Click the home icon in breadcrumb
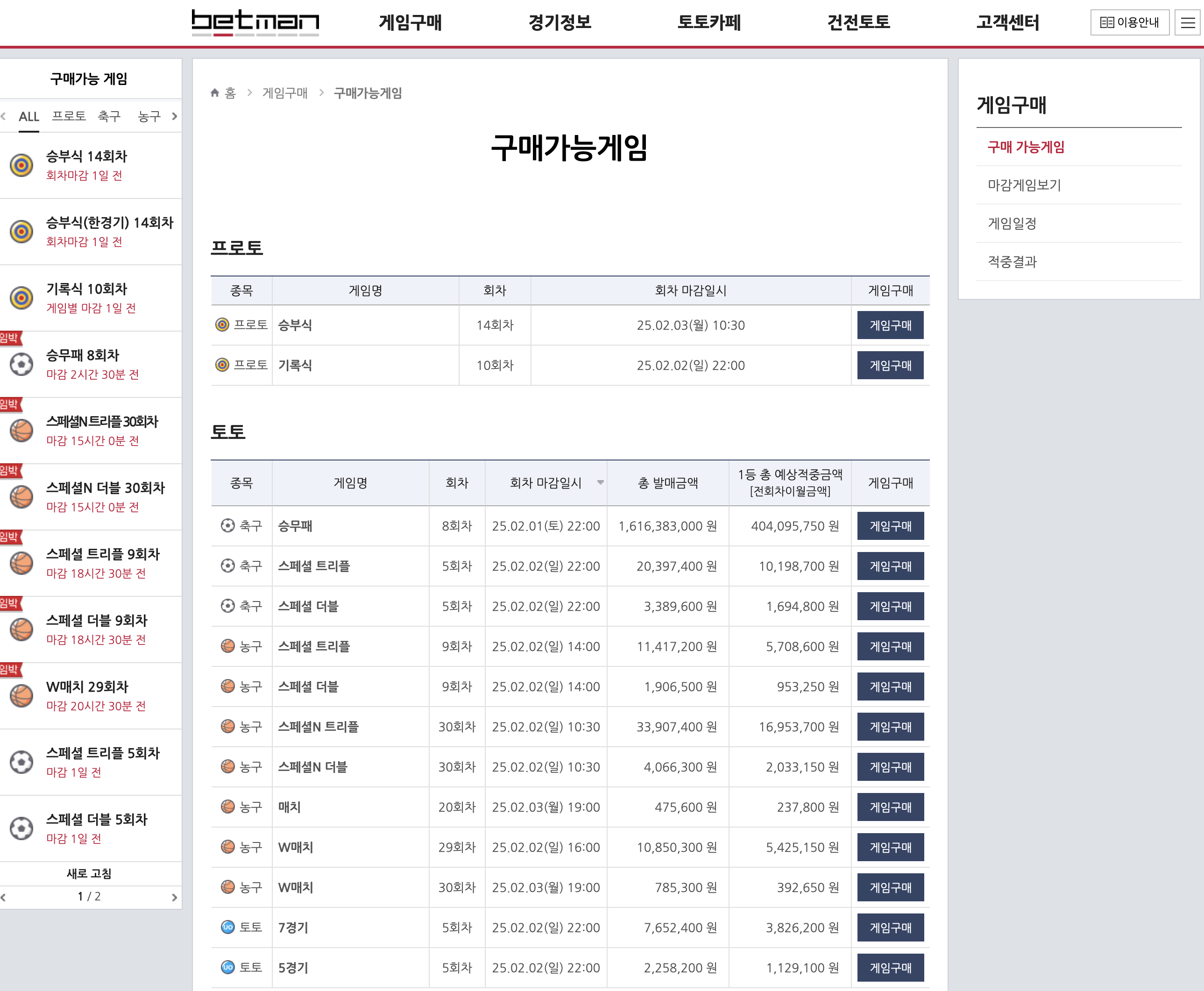Viewport: 1204px width, 991px height. [215, 93]
